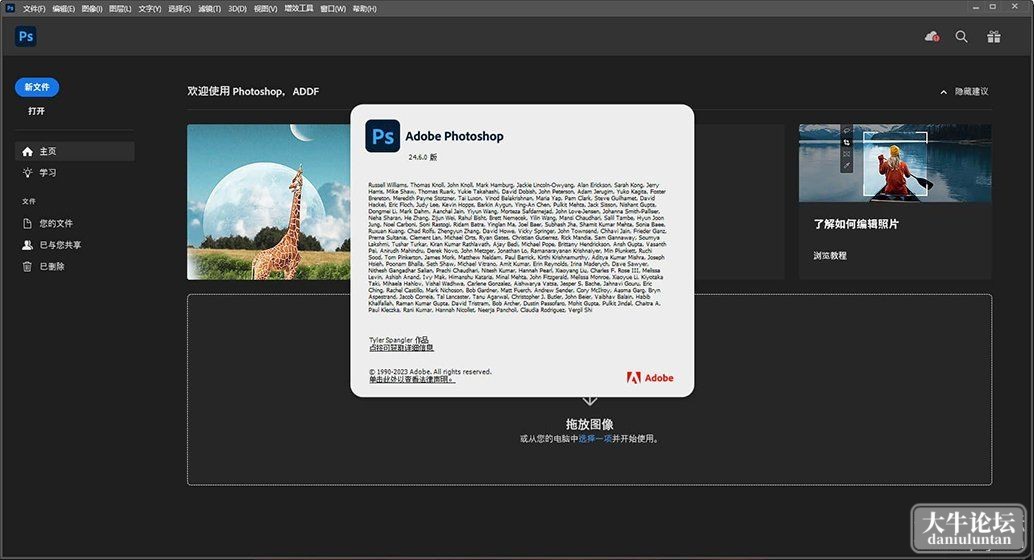This screenshot has width=1034, height=560.
Task: Click the small Ps icon in title bar
Action: tap(10, 8)
